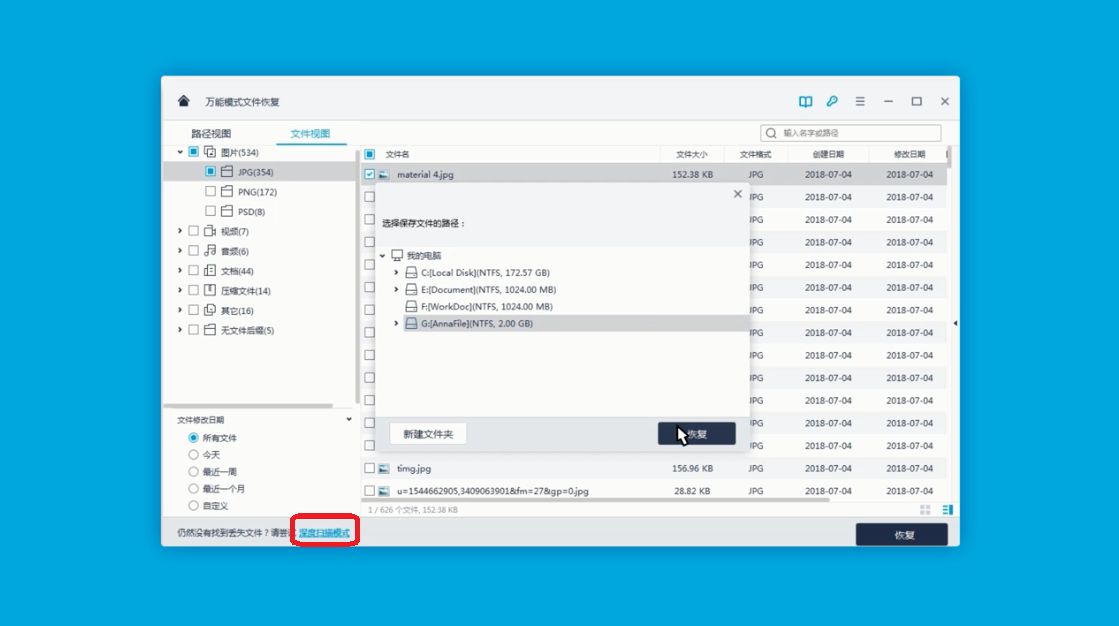
Task: Click the C:[Local Disk] drive icon
Action: click(x=411, y=273)
